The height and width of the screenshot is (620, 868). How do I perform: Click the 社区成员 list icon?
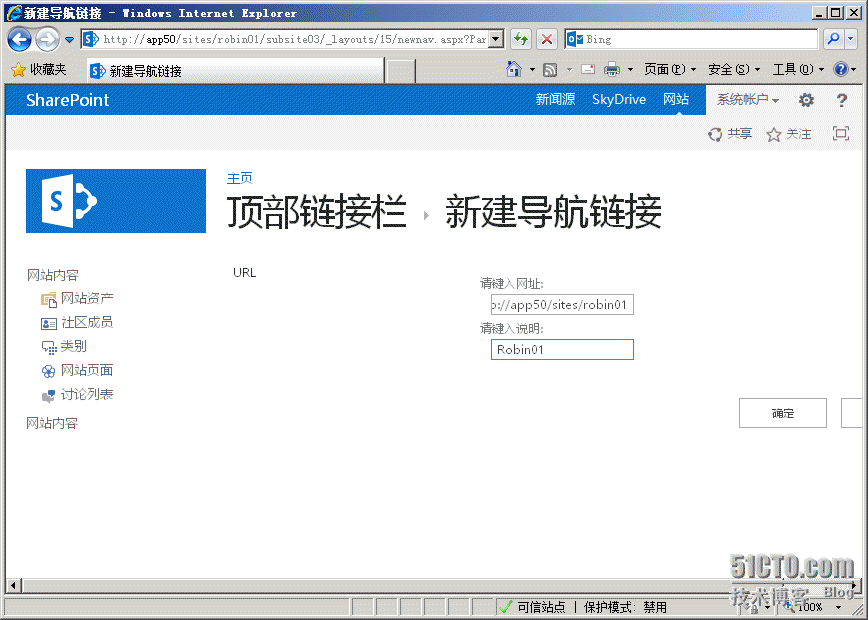[x=49, y=323]
